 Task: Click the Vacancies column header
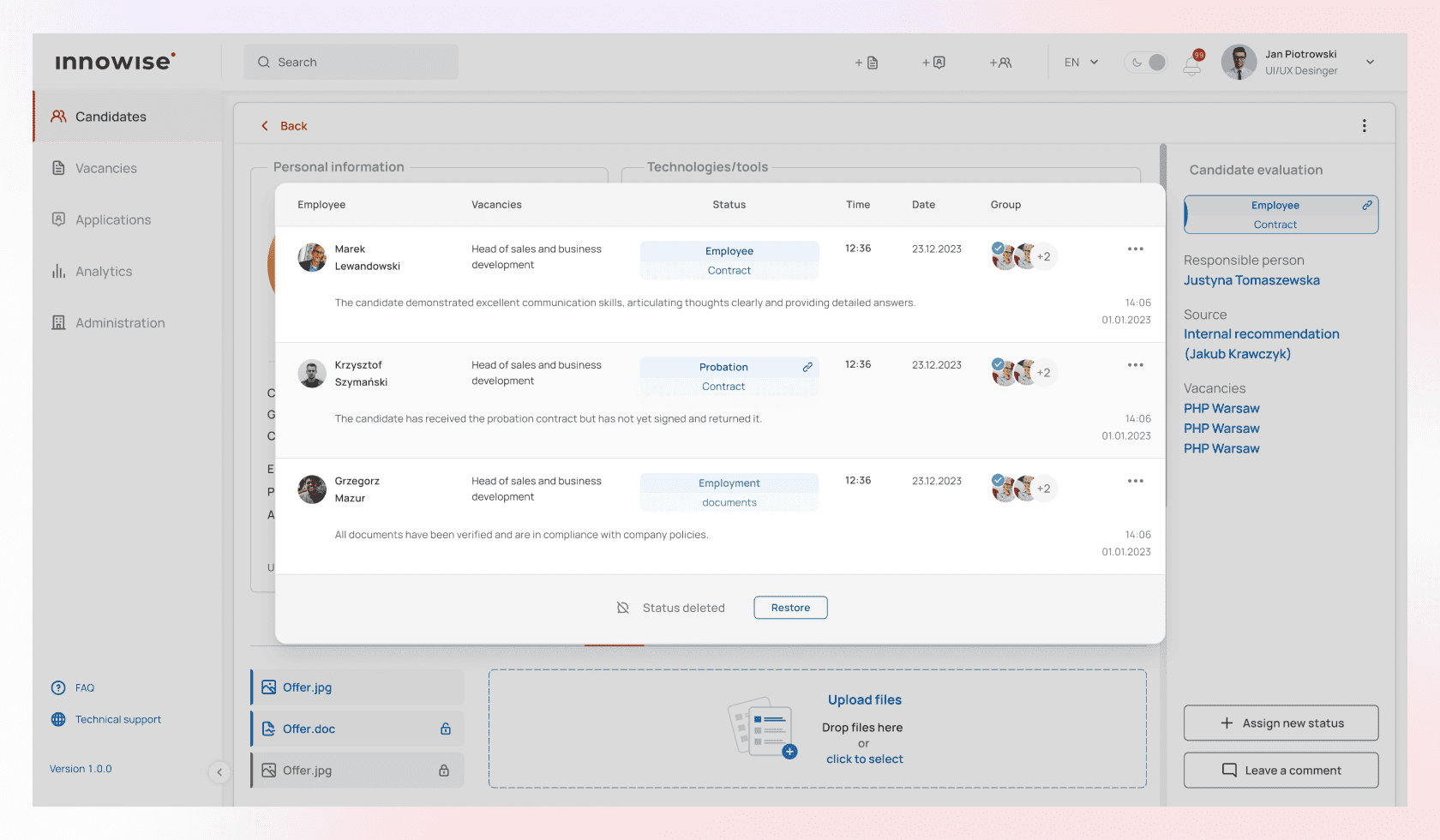pyautogui.click(x=496, y=205)
